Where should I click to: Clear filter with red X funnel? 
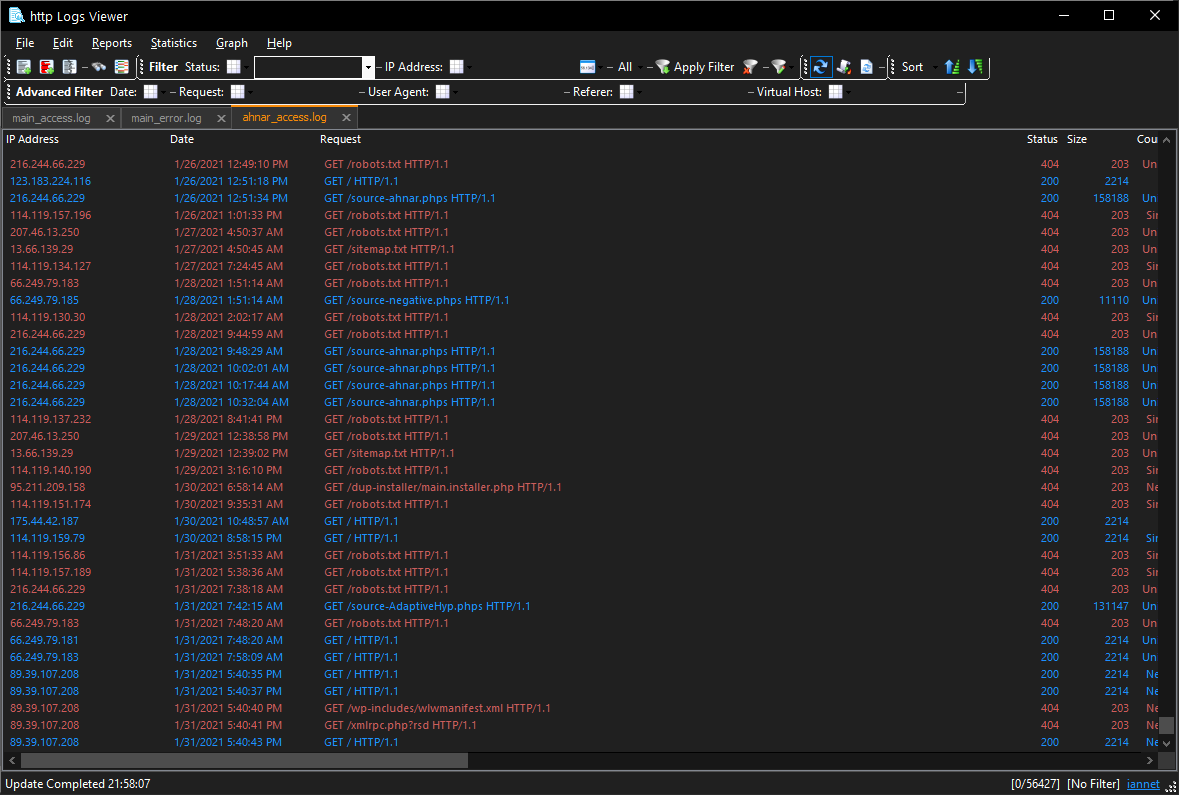pyautogui.click(x=750, y=67)
